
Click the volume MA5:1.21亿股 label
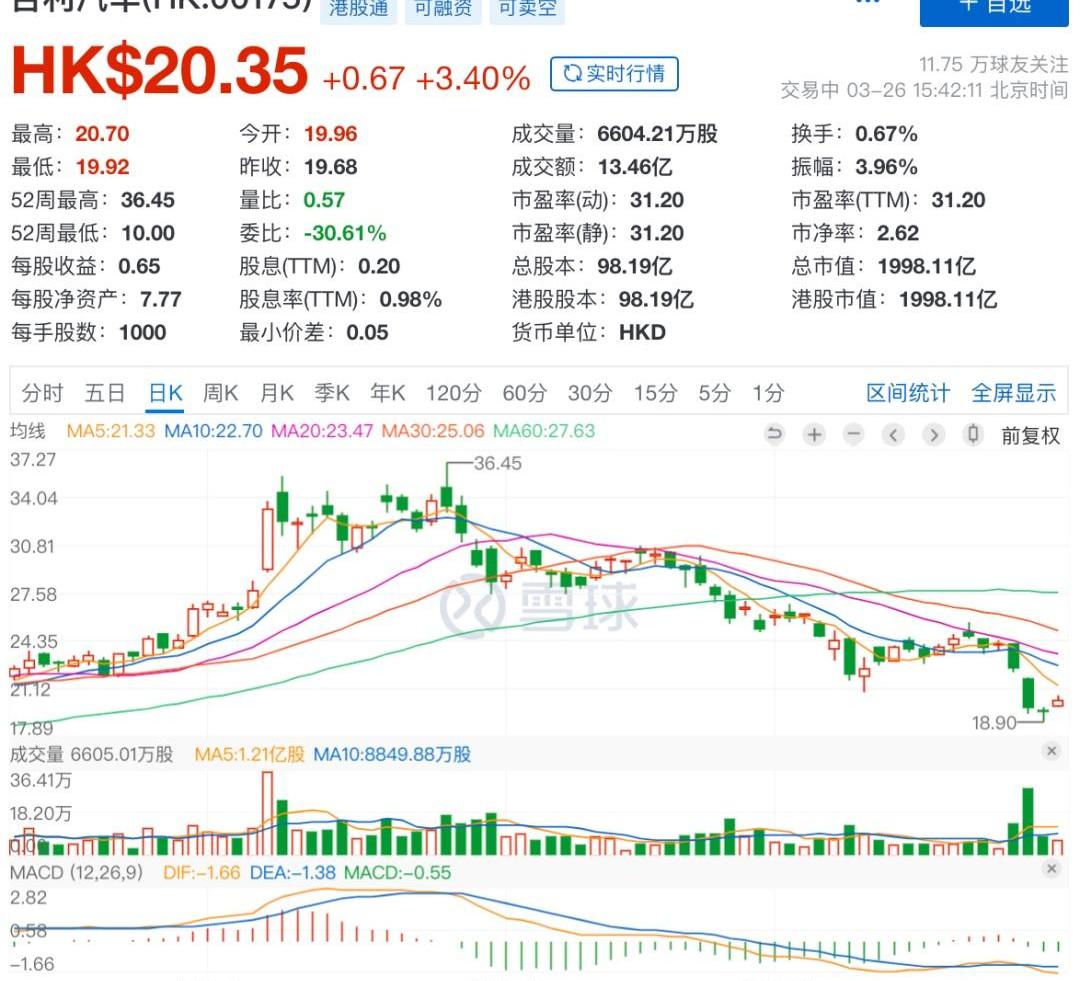249,754
